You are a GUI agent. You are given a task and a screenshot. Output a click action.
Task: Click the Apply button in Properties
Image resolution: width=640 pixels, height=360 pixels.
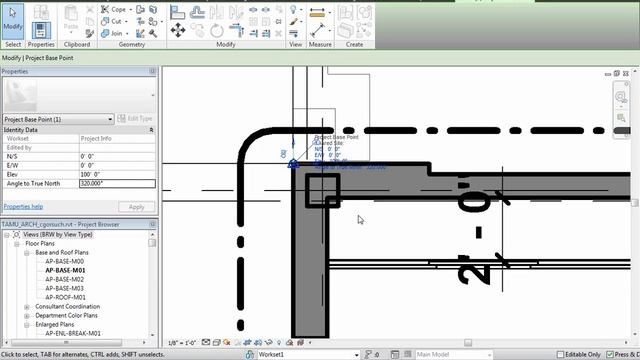click(x=136, y=207)
